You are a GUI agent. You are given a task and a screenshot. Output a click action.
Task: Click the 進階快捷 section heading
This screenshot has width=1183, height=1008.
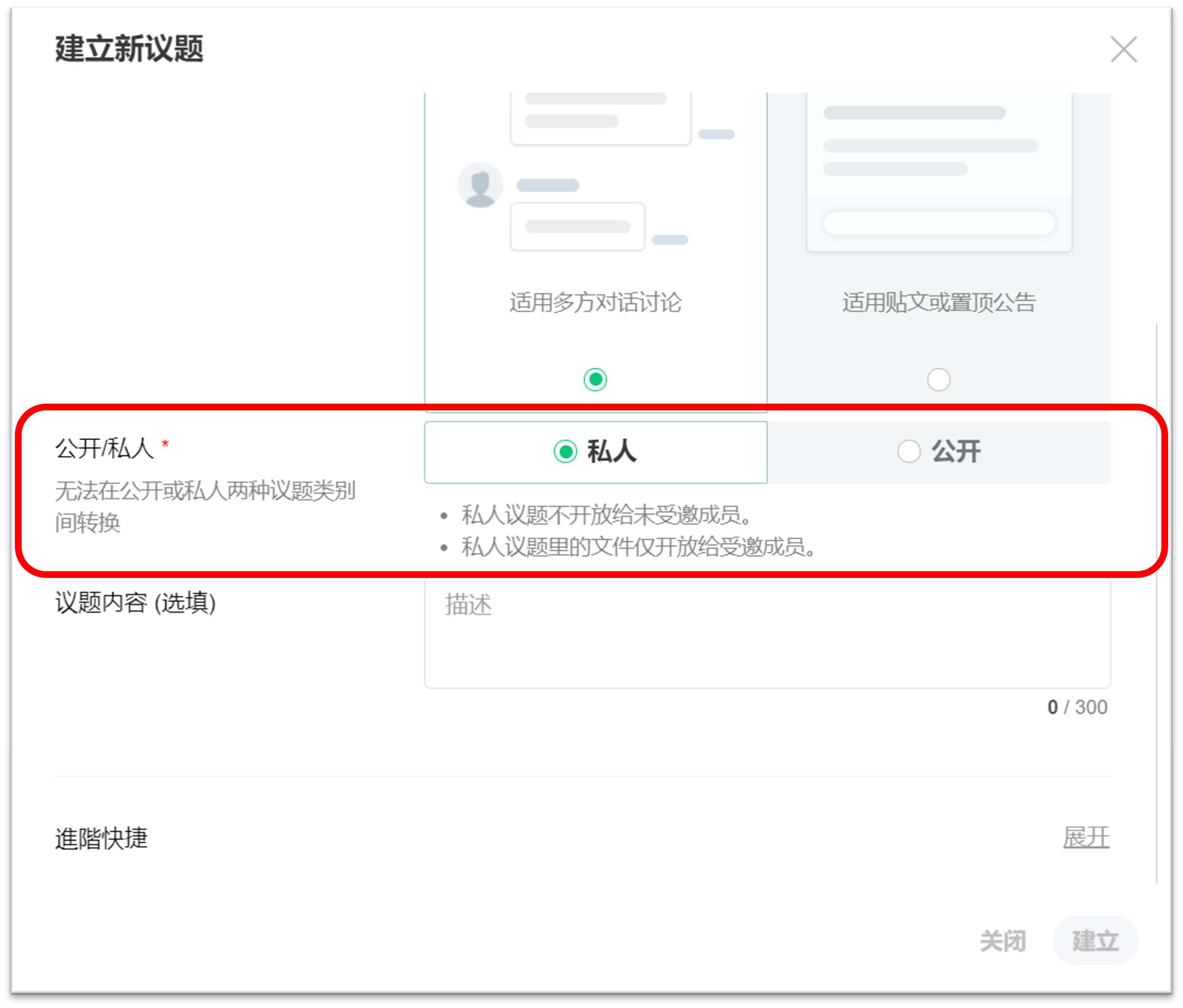click(x=102, y=839)
